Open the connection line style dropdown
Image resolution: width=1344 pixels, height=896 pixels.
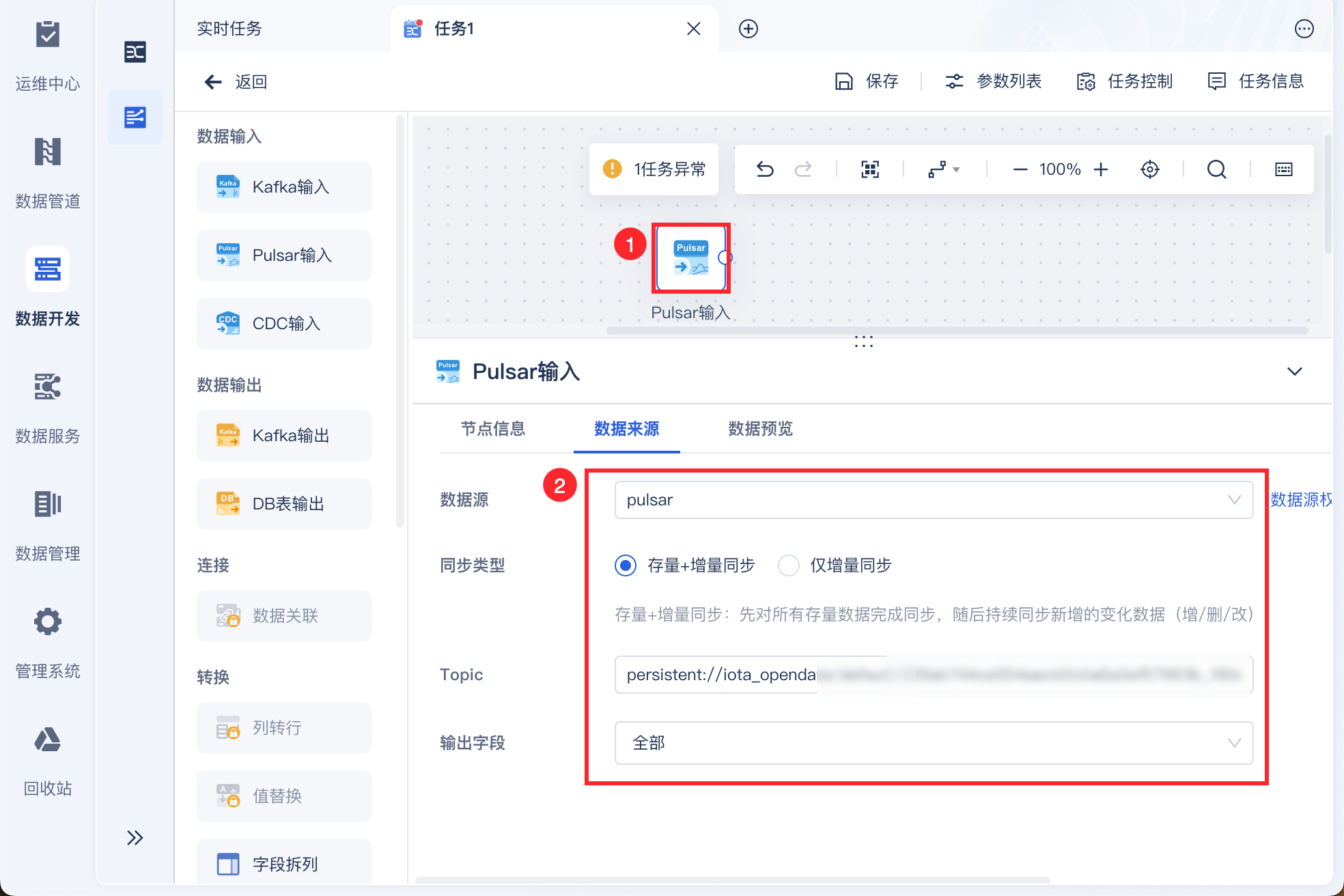pyautogui.click(x=944, y=169)
